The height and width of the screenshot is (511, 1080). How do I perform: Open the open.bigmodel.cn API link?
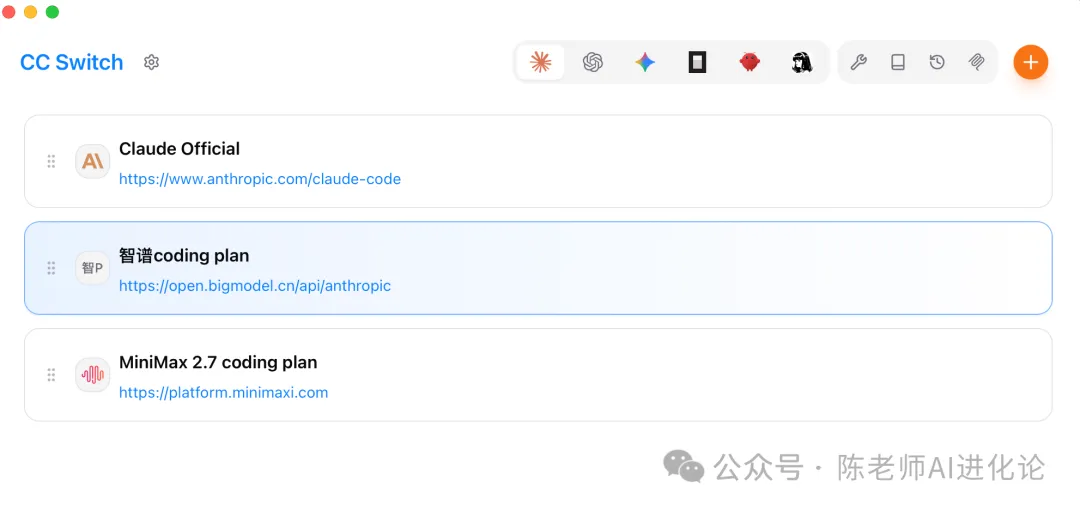255,286
